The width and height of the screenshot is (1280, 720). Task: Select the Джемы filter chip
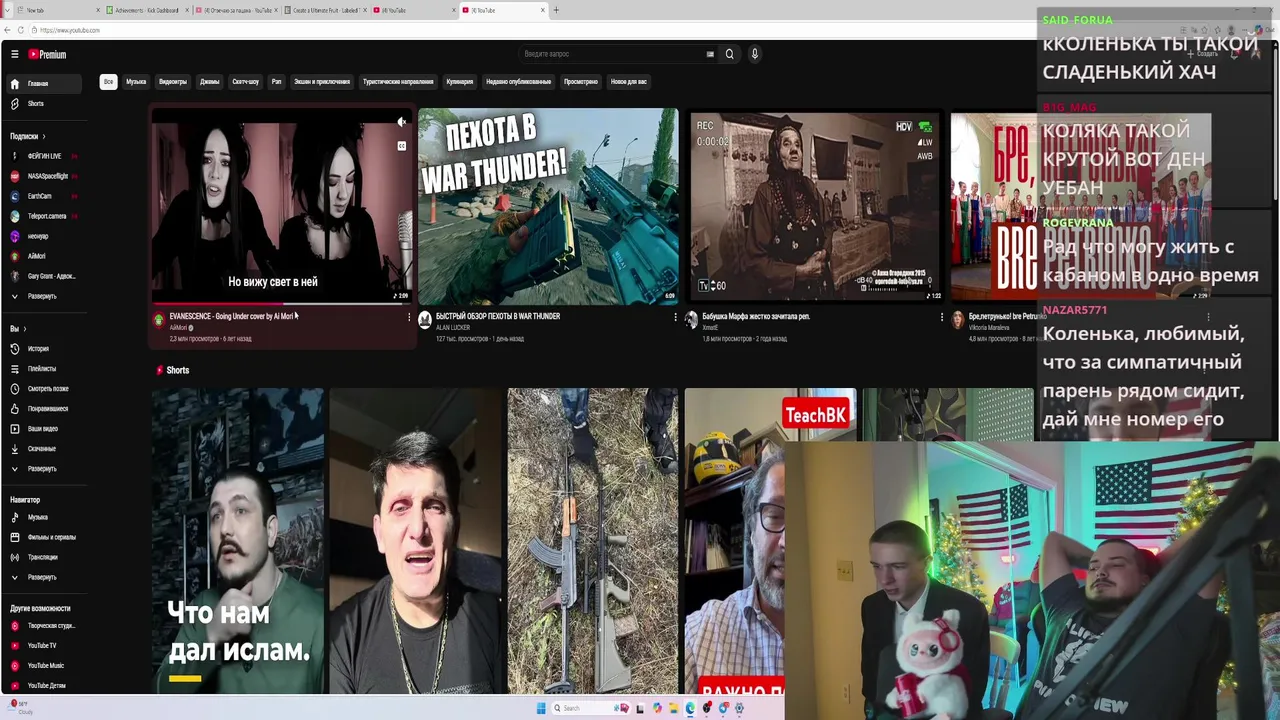209,82
